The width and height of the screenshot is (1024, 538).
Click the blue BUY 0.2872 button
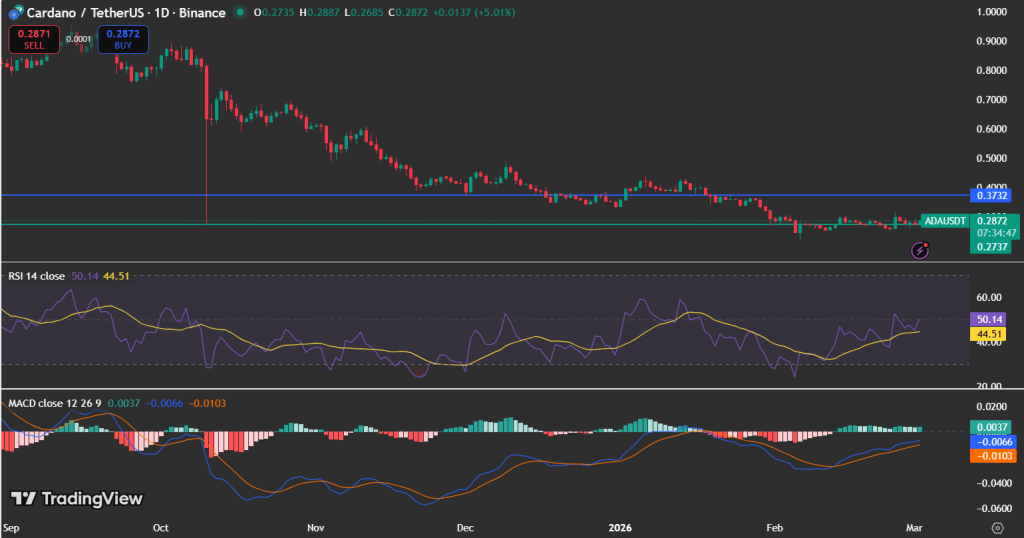(123, 39)
